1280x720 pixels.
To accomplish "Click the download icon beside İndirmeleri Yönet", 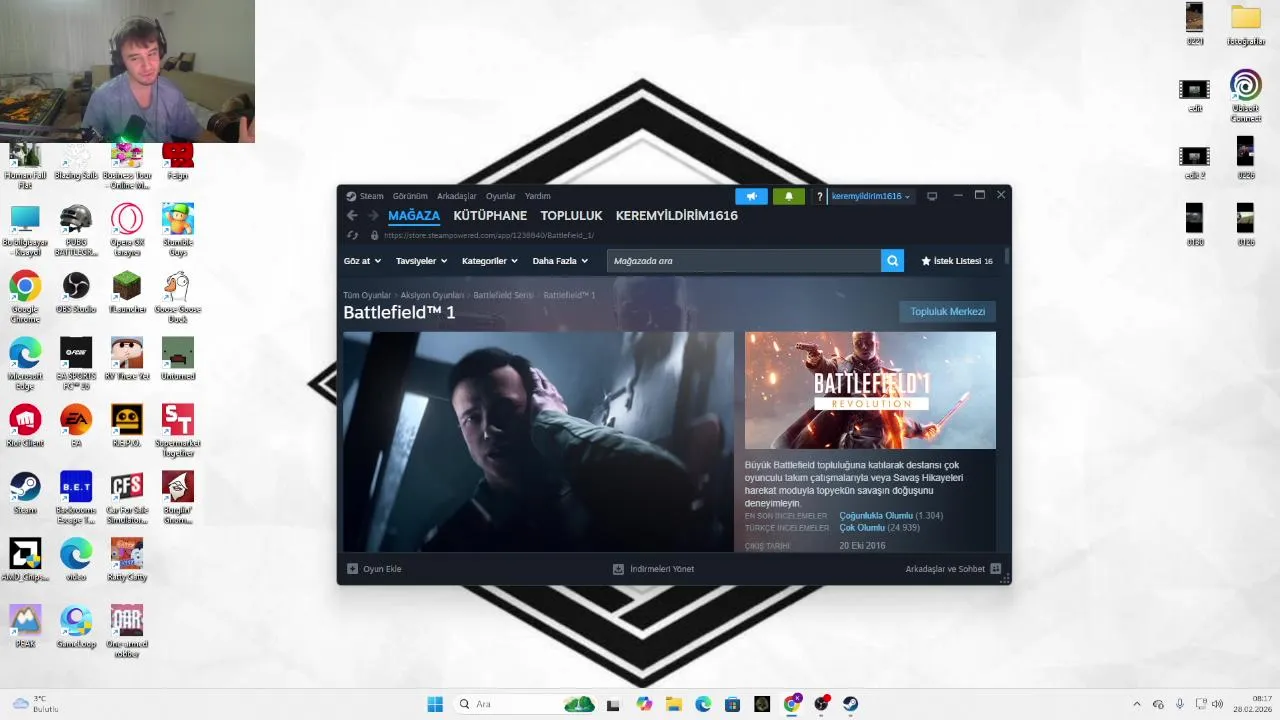I will pyautogui.click(x=618, y=569).
